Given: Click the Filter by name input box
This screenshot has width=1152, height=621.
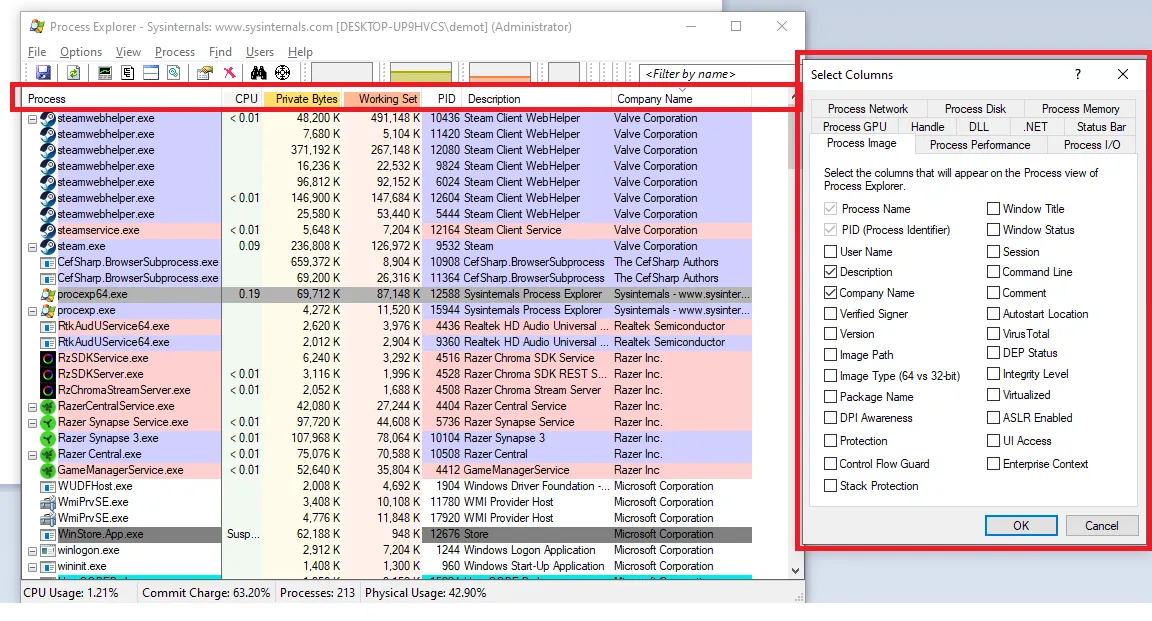Looking at the screenshot, I should tap(716, 73).
